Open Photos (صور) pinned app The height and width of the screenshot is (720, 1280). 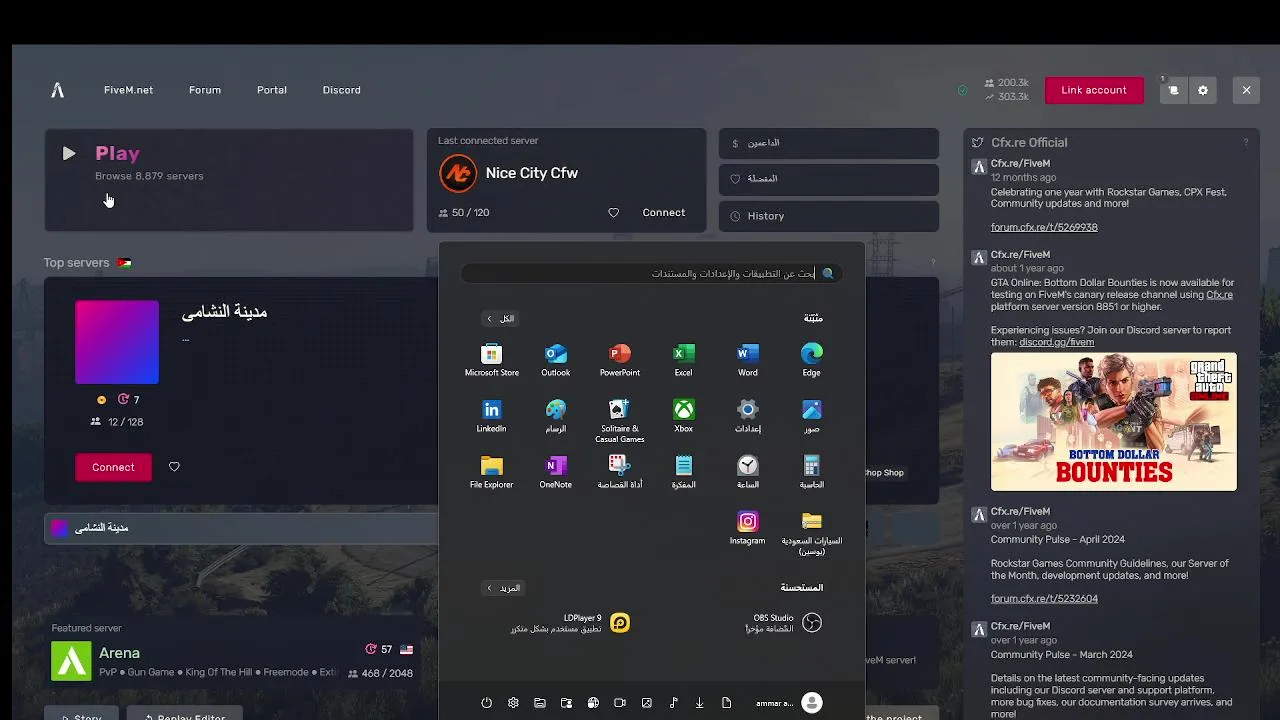811,416
